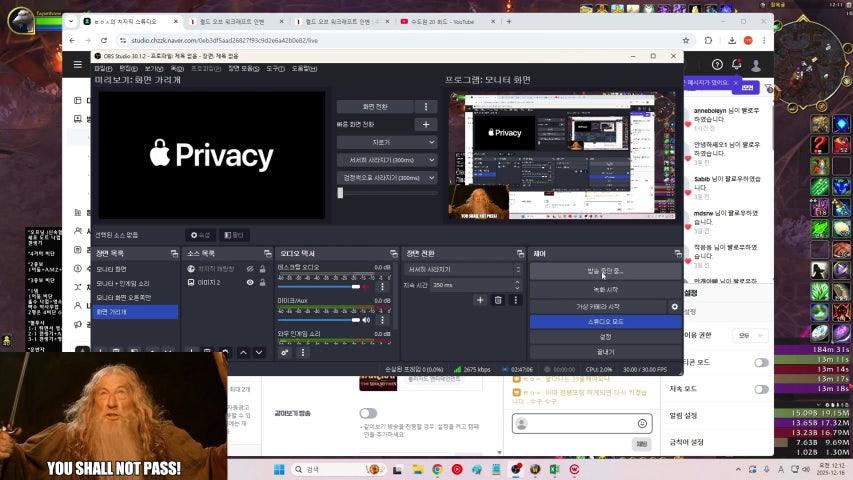Mute the 마이크/Aux speaker icon
853x480 pixels.
(x=366, y=320)
